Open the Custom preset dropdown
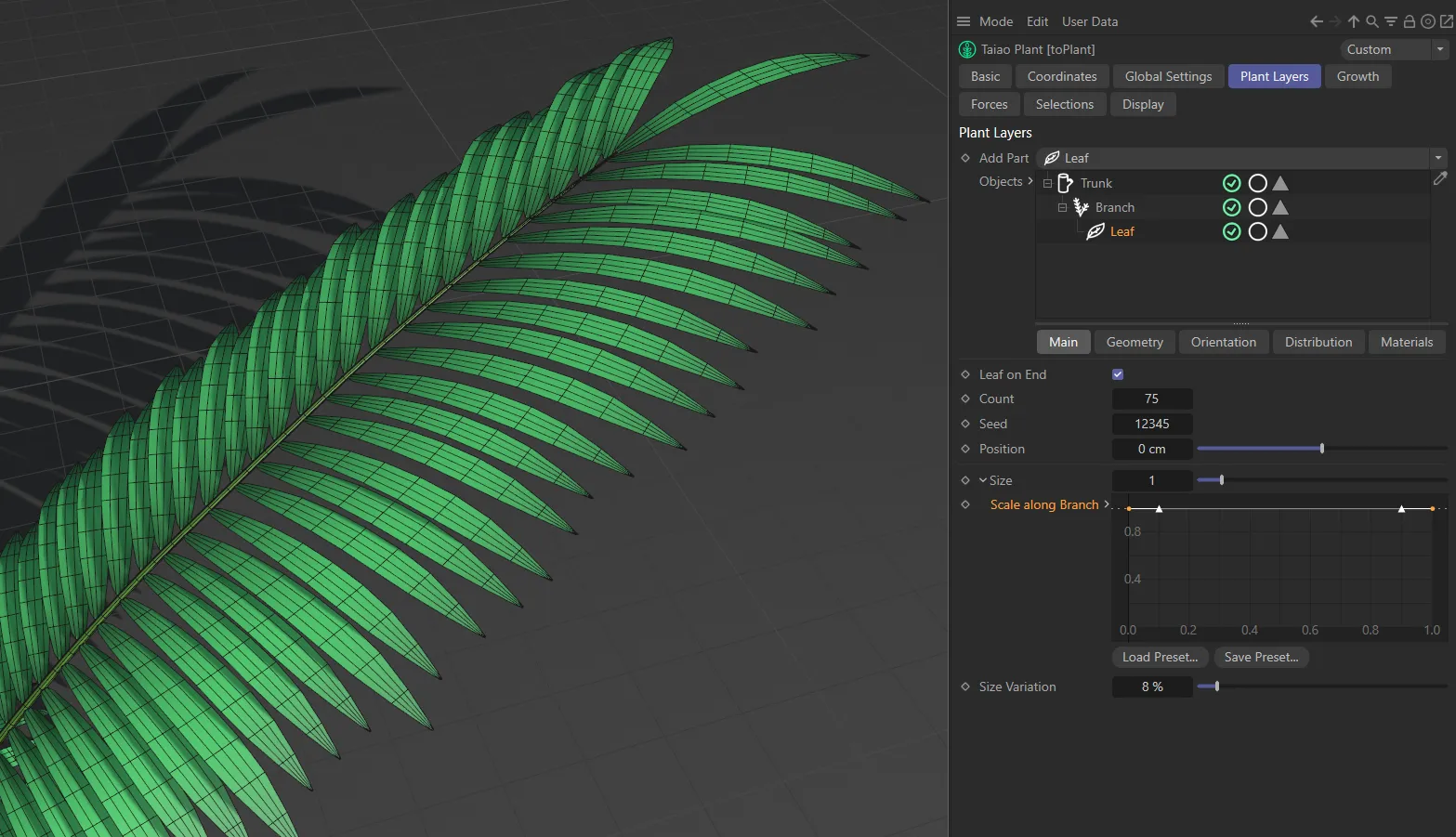 [x=1438, y=49]
